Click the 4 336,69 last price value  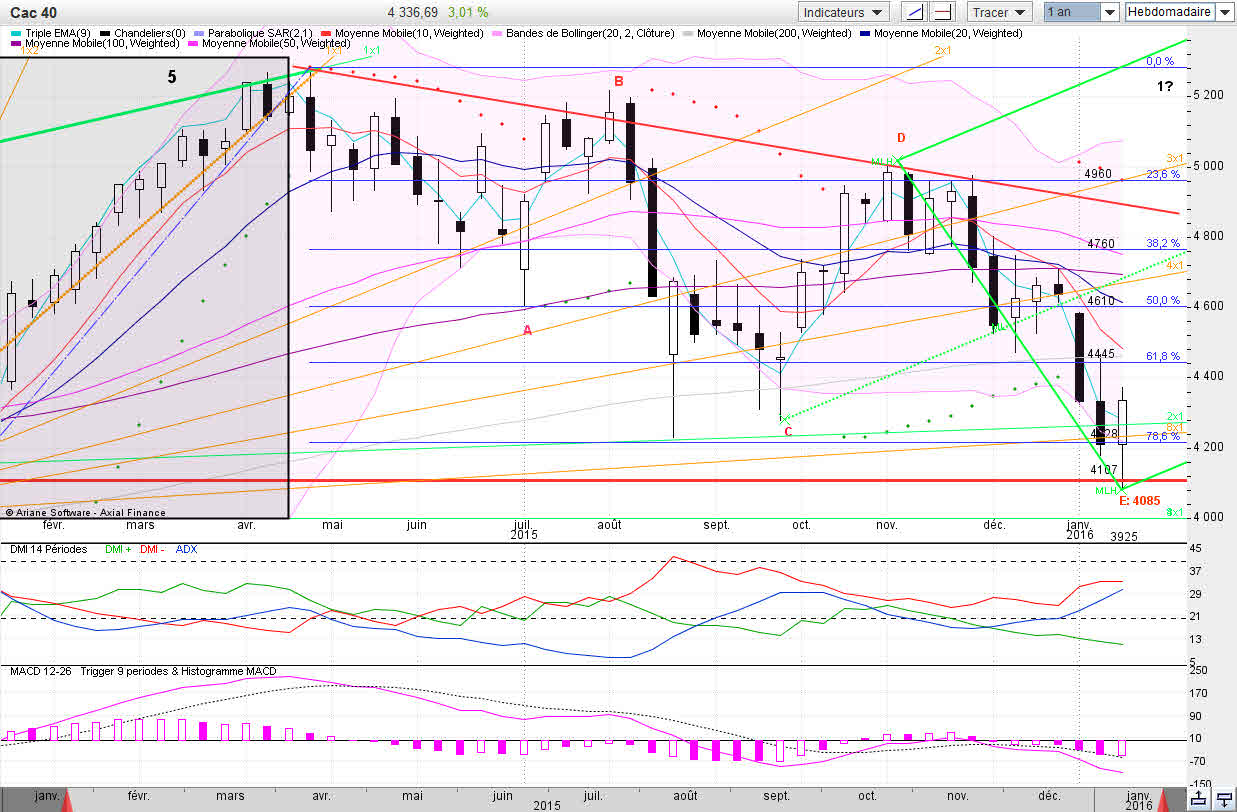[413, 12]
